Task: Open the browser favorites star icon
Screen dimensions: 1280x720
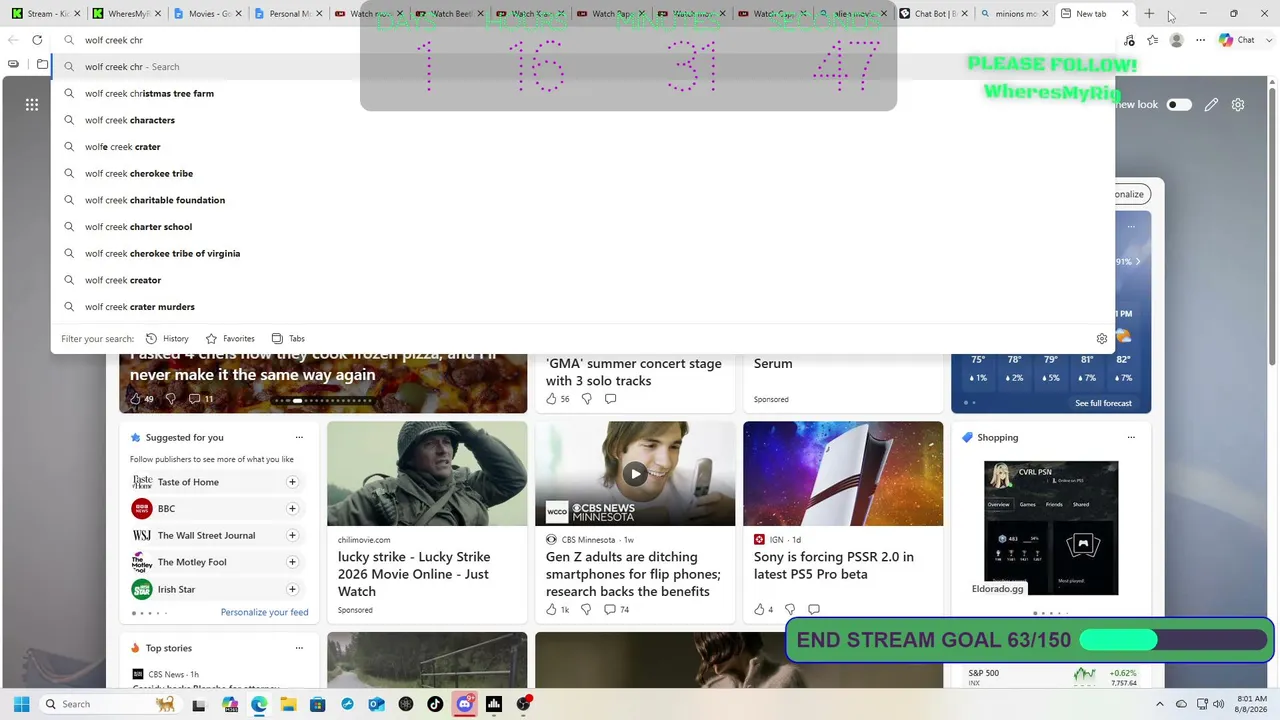Action: click(1153, 40)
